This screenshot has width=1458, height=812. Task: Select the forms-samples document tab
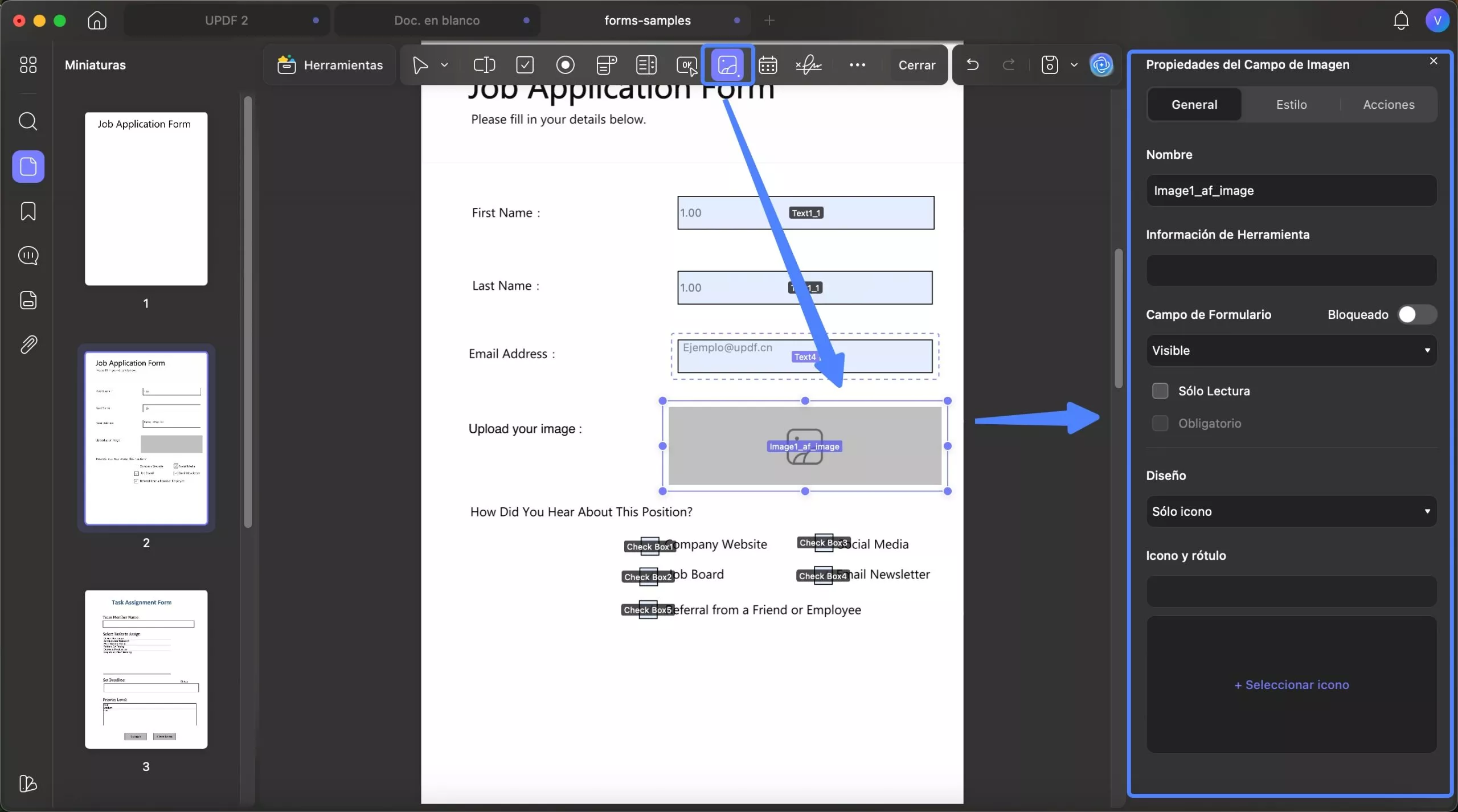[648, 20]
